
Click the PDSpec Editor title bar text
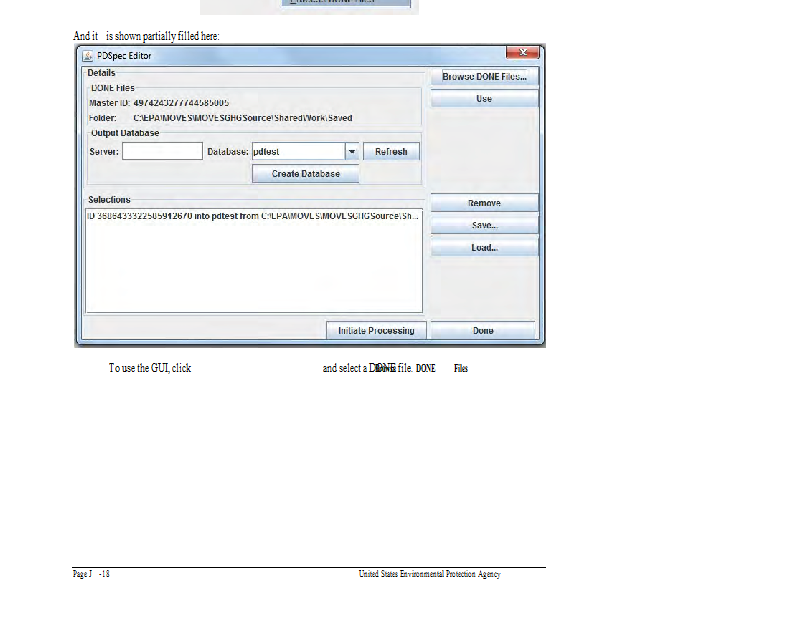tap(124, 56)
